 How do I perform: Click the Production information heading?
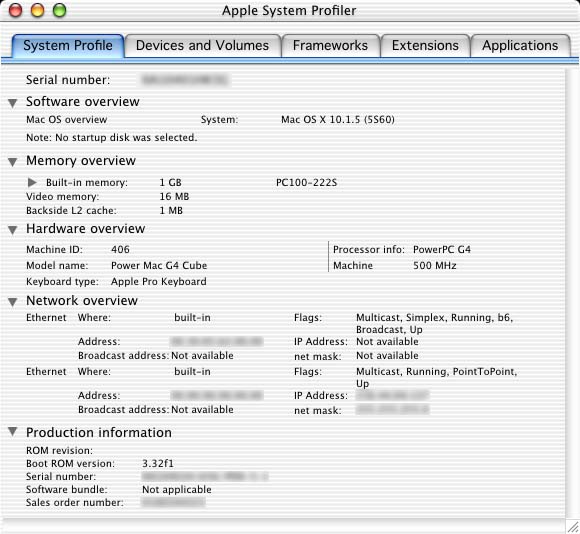99,433
